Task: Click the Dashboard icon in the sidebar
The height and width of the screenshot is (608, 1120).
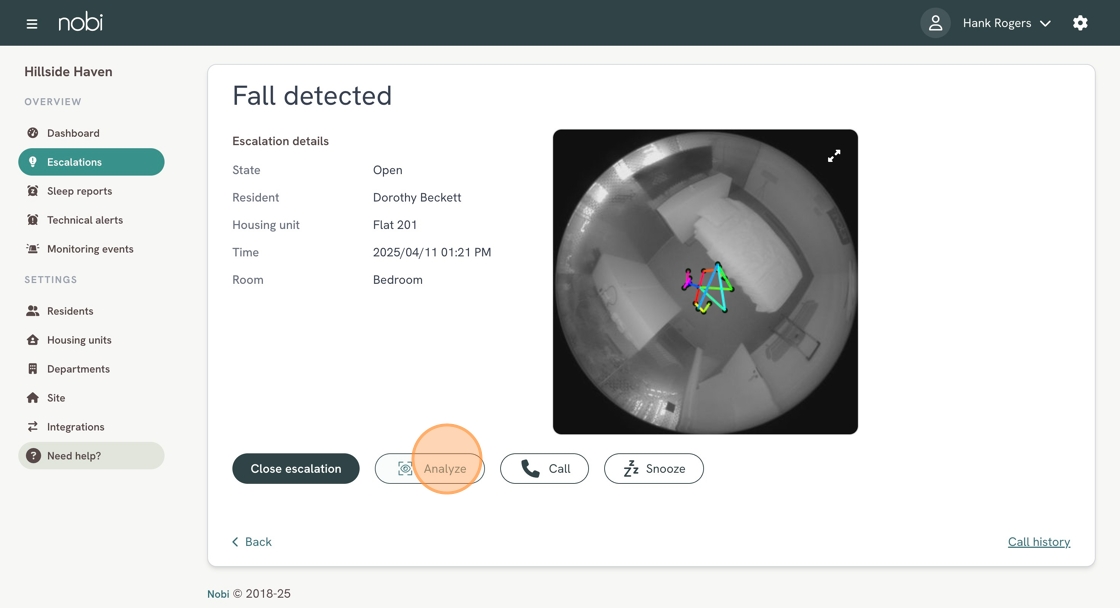Action: click(33, 133)
